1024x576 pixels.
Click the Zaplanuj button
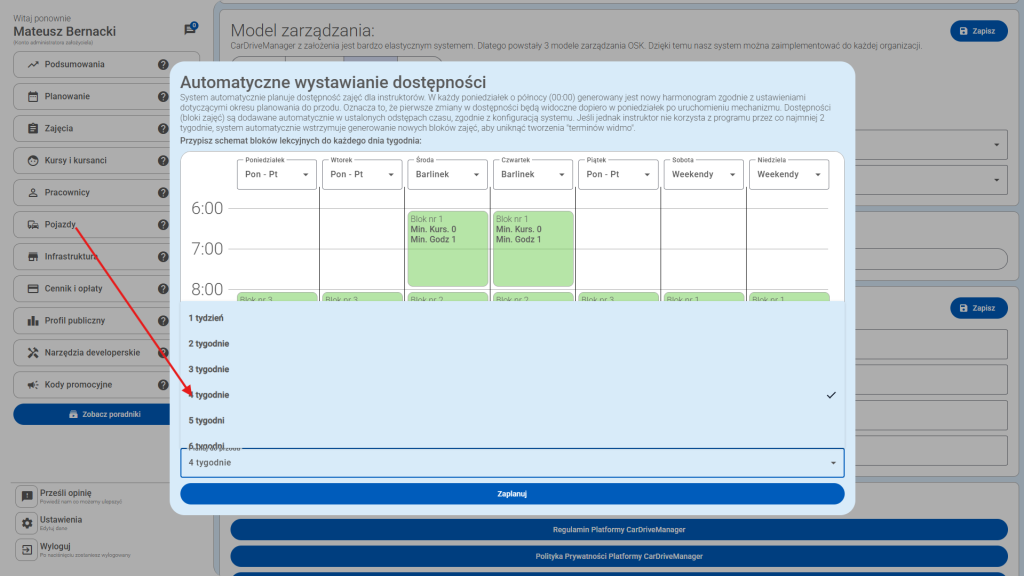(x=512, y=494)
